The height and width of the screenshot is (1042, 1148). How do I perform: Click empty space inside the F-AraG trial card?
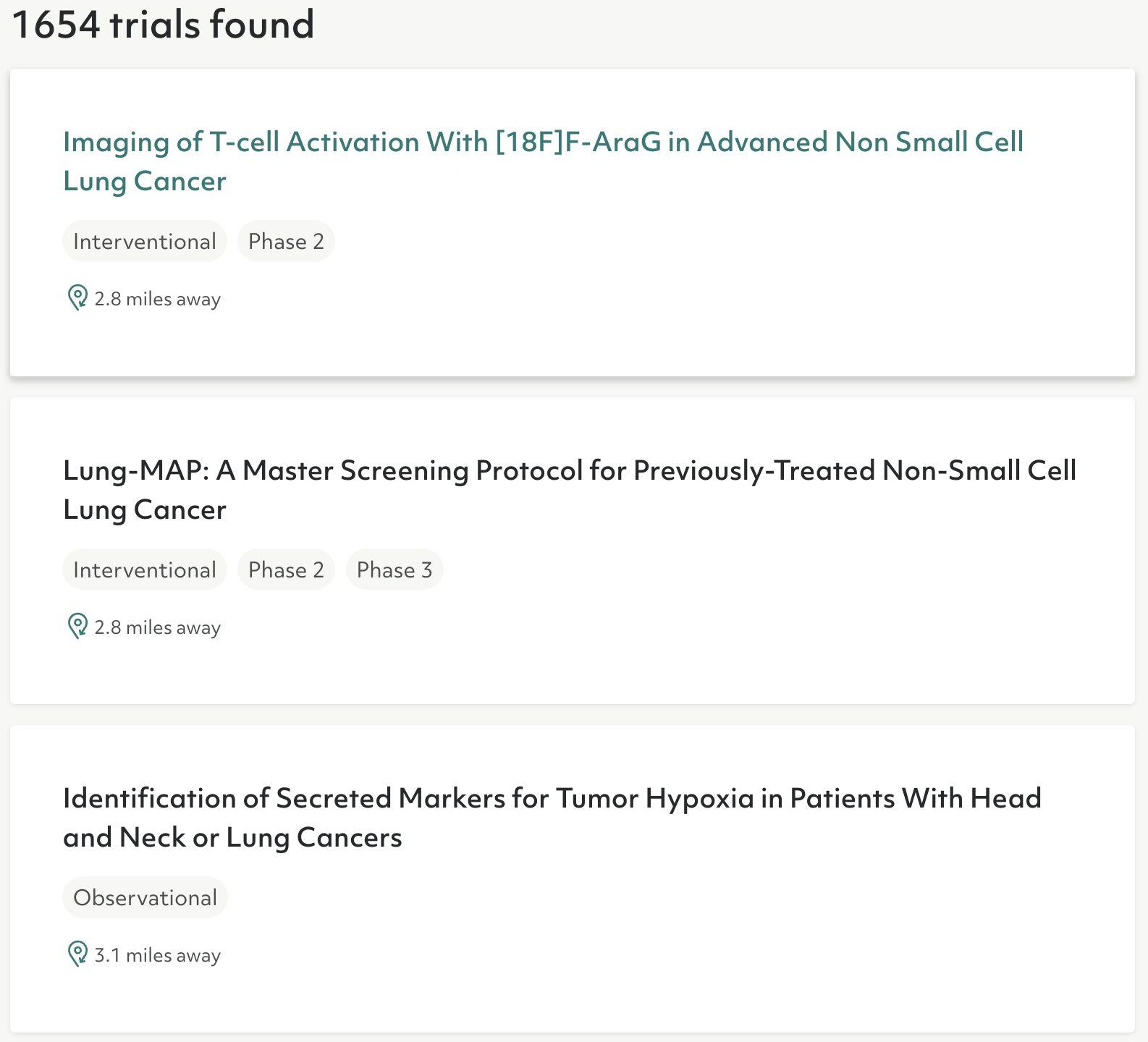[x=724, y=289]
